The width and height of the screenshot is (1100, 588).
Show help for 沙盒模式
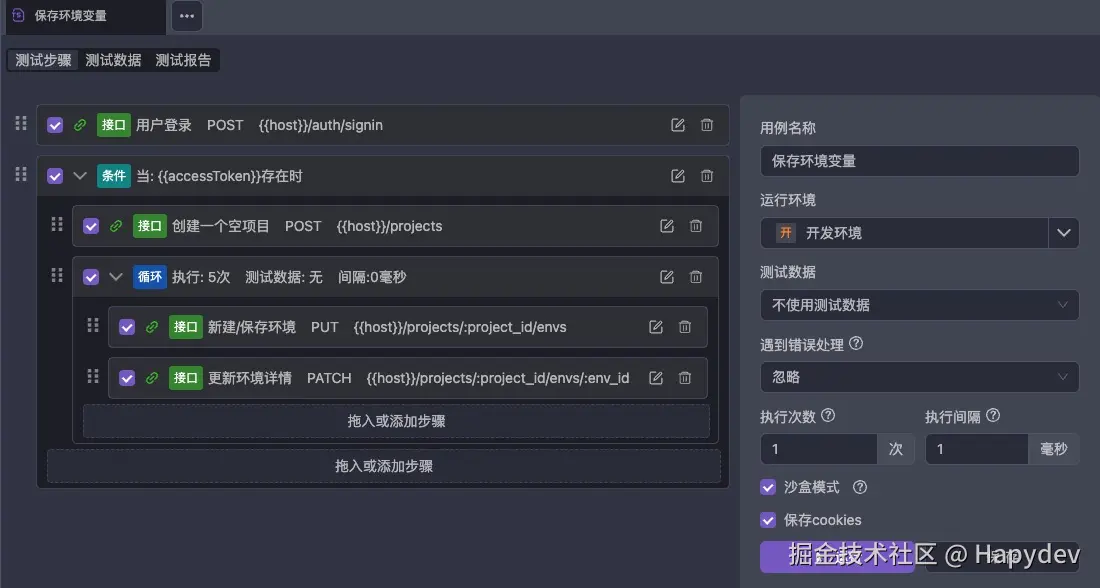(x=860, y=487)
